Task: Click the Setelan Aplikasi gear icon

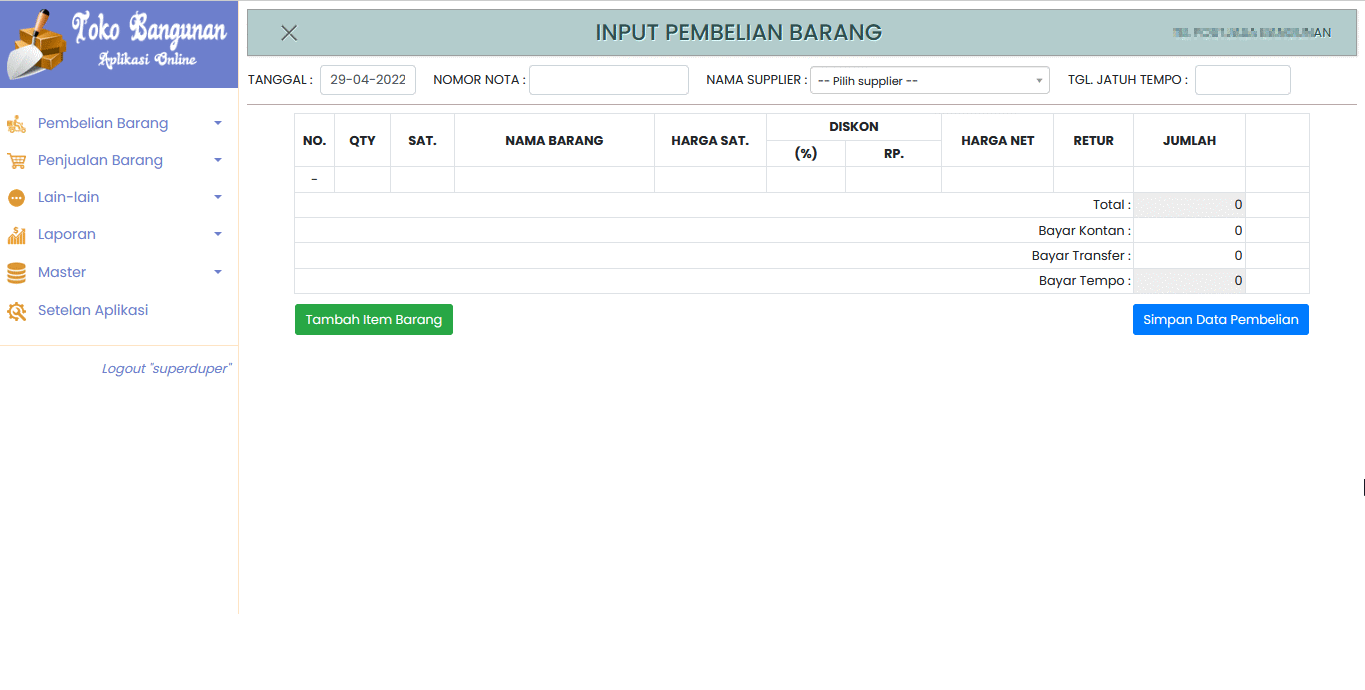Action: pyautogui.click(x=16, y=311)
